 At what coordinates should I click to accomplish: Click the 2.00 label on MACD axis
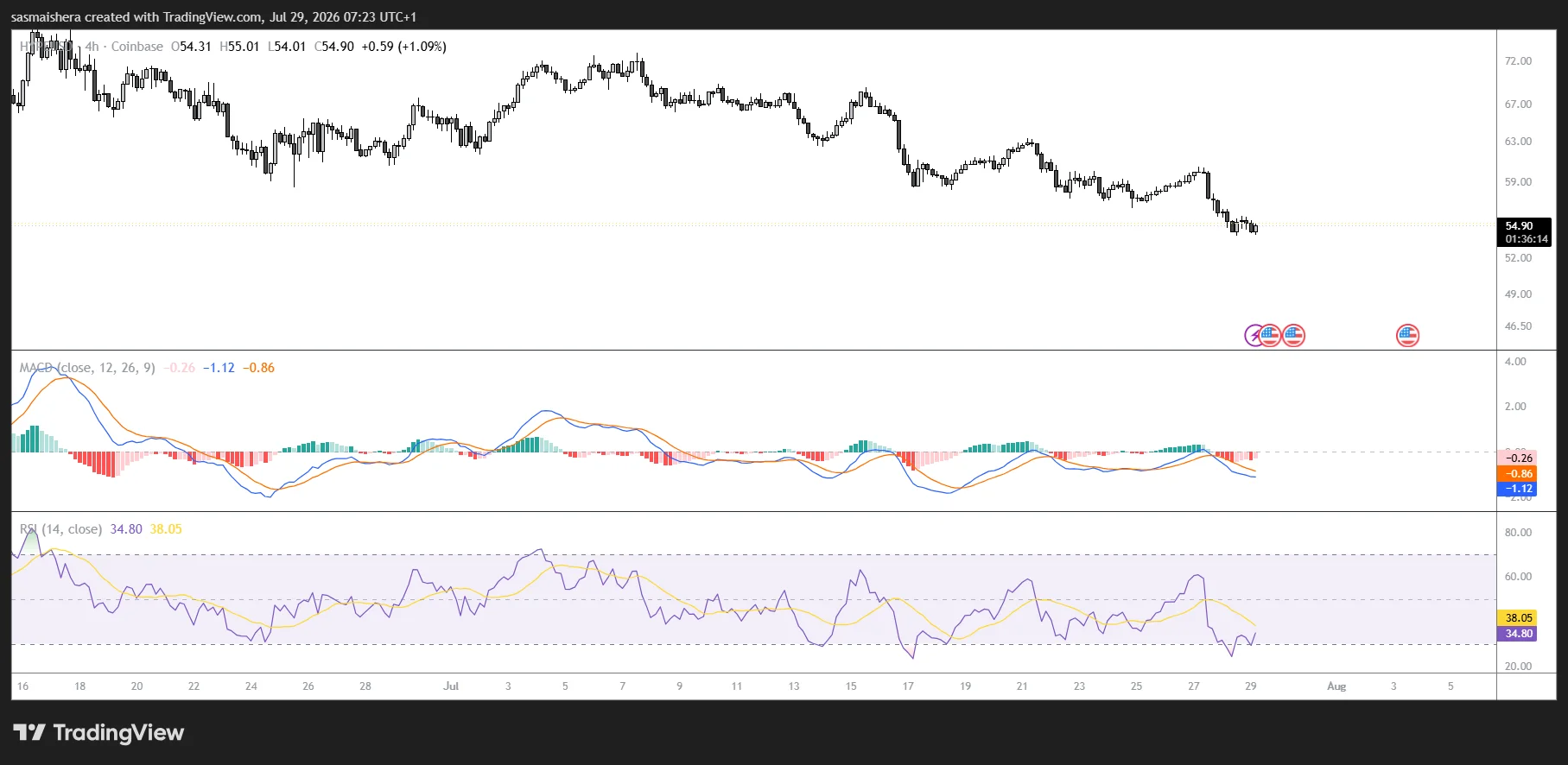point(1515,407)
